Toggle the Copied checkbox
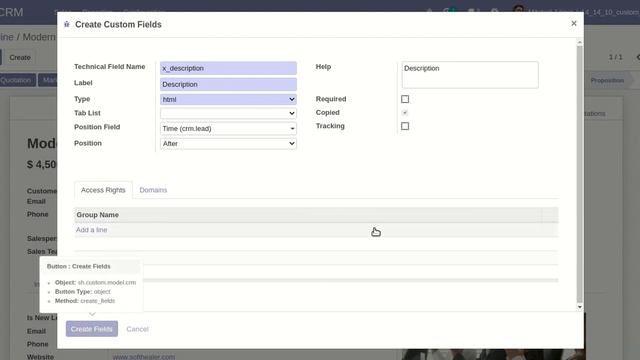Viewport: 640px width, 360px height. click(x=405, y=113)
